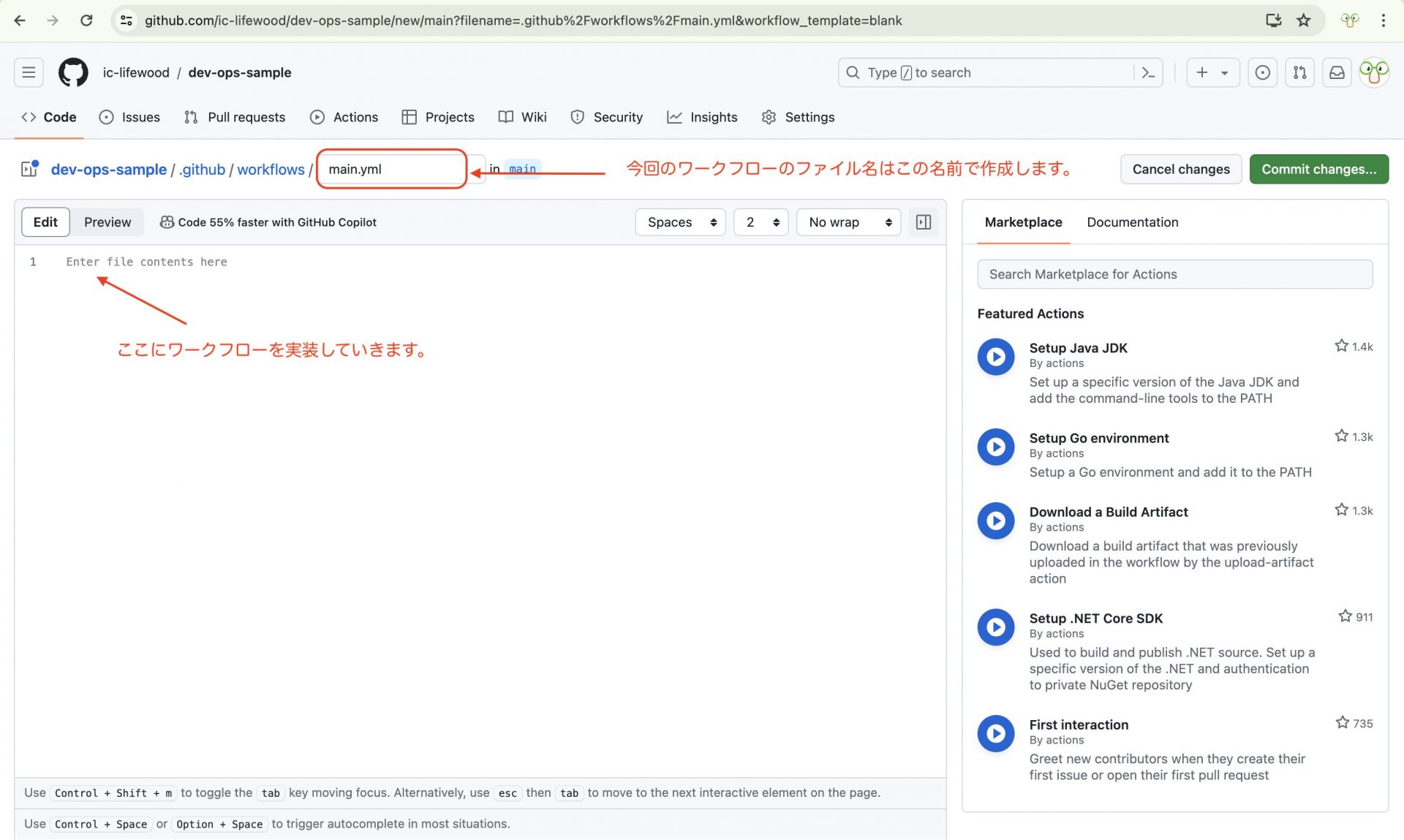
Task: Open the hamburger navigation menu
Action: coord(29,72)
